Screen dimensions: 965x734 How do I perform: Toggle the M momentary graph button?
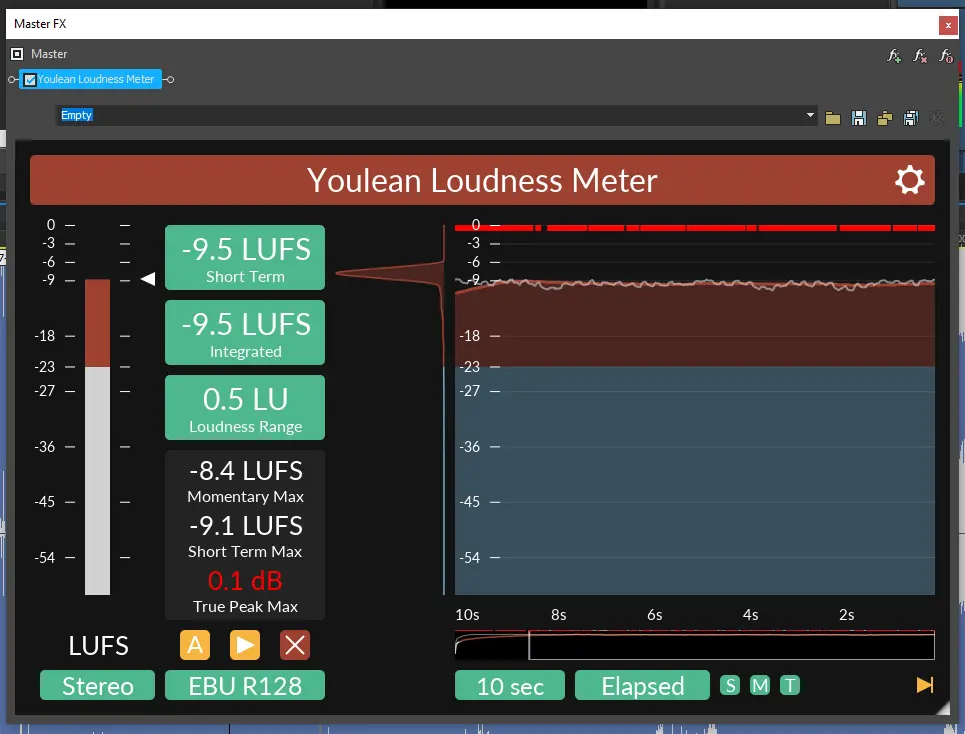tap(760, 685)
